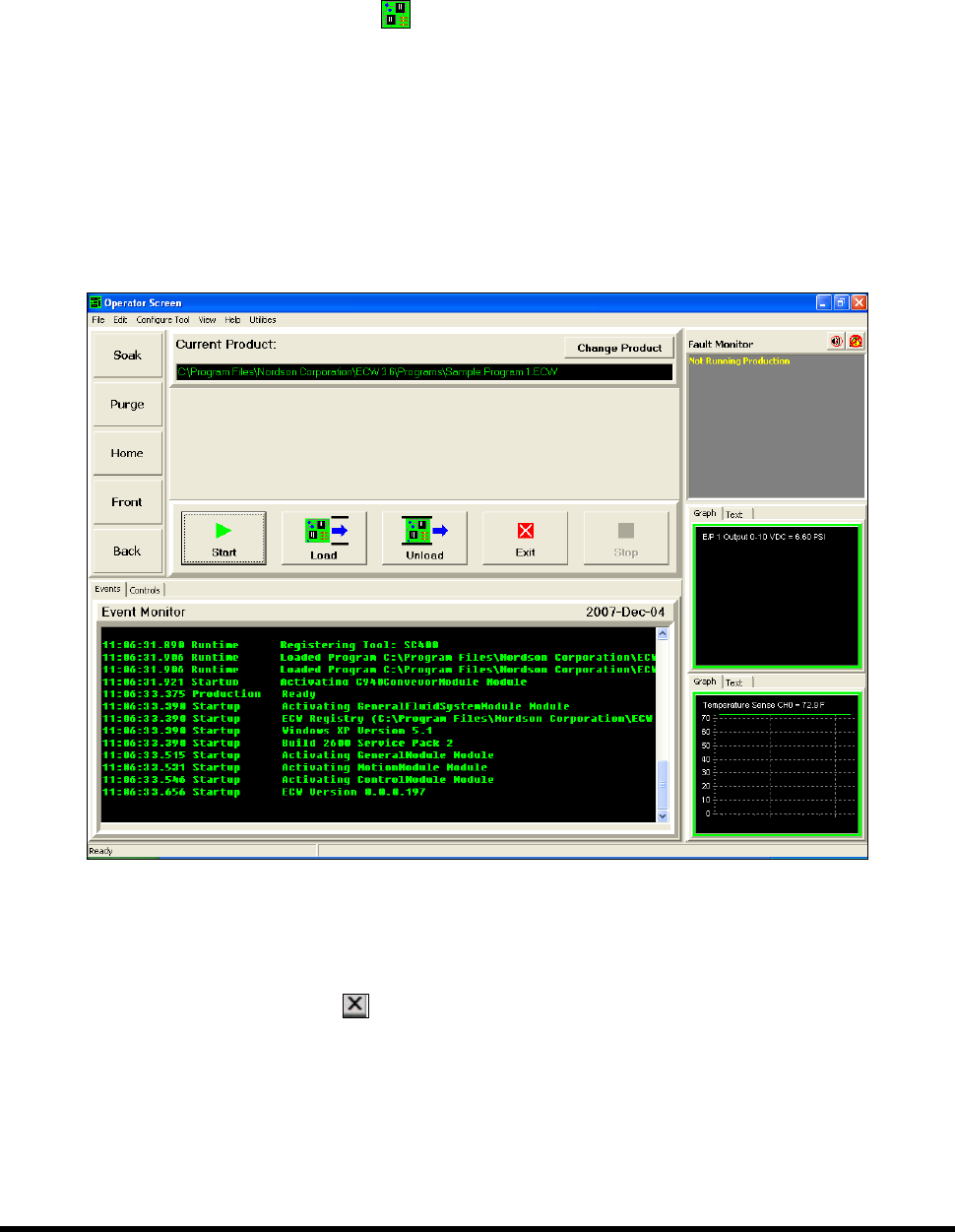Click the Back position button
955x1232 pixels.
[127, 551]
